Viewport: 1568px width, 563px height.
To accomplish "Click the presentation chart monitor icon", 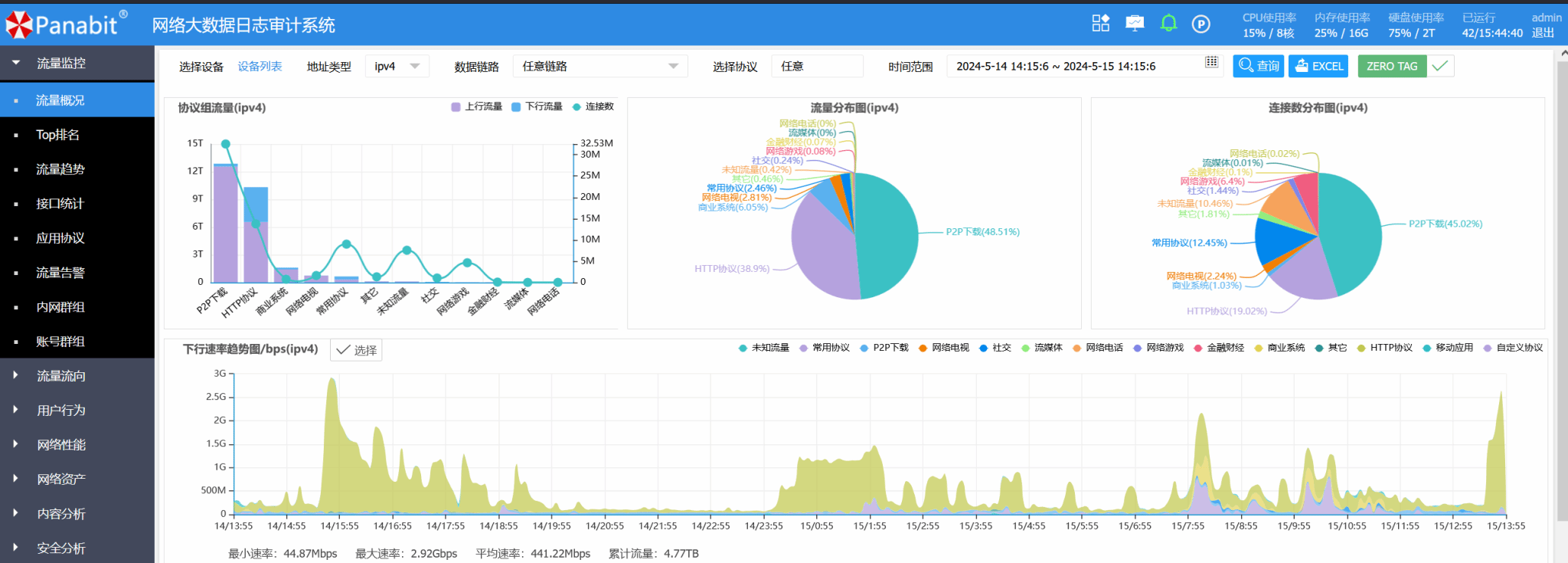I will [1135, 24].
